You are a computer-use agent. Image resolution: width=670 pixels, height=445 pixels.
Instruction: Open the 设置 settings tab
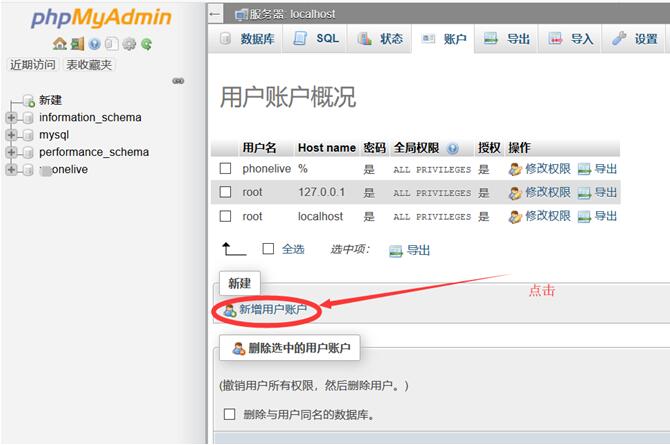(x=634, y=39)
